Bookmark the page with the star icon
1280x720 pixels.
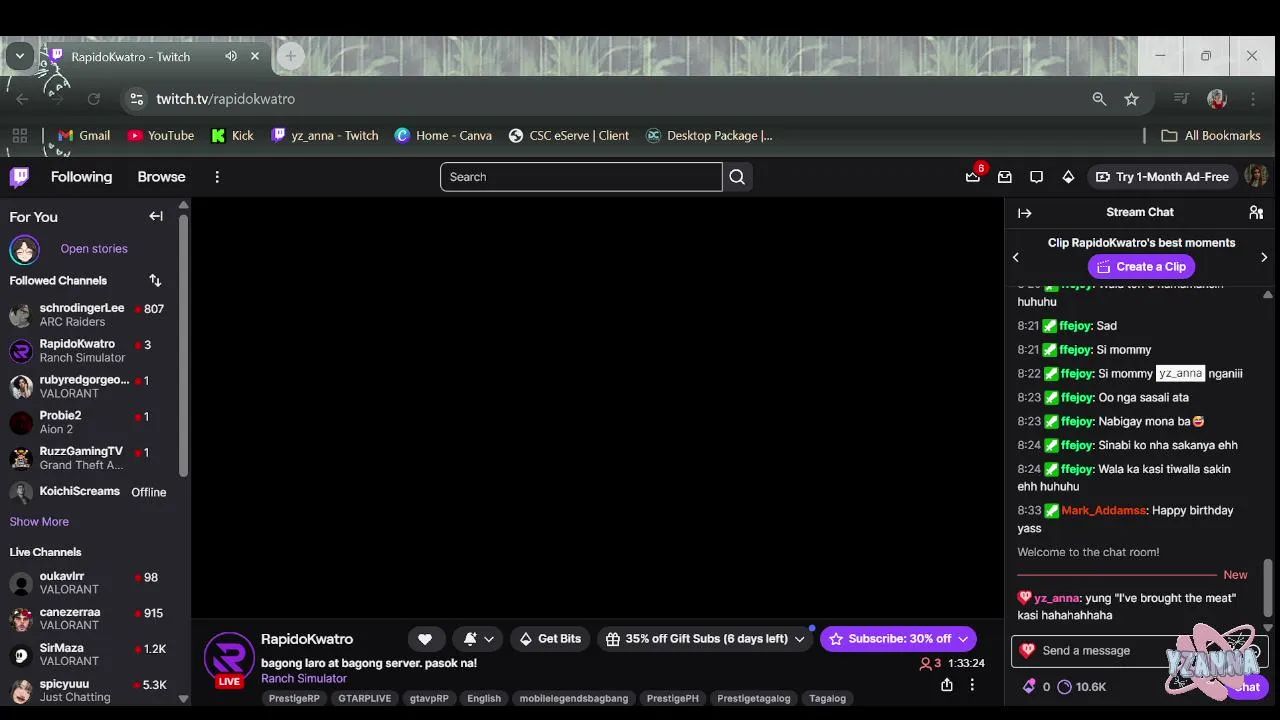(1131, 99)
